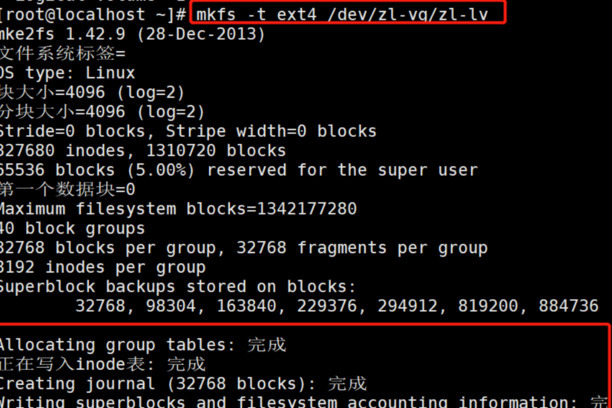Click the 第一个数据块=0 line
The height and width of the screenshot is (408, 612).
pos(67,189)
